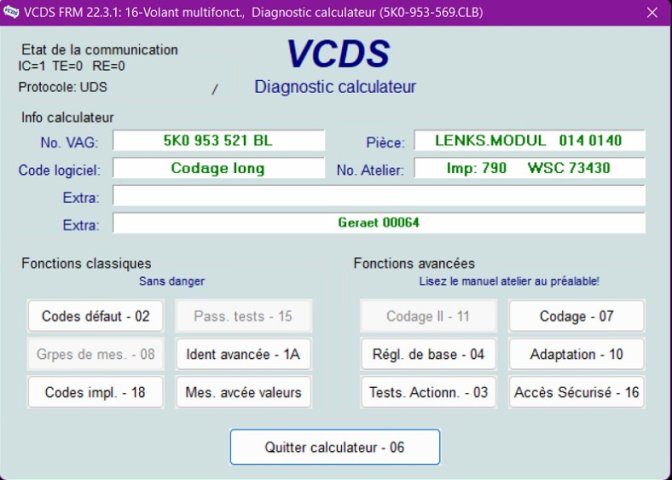Click the empty first Extra field
Viewport: 672px width, 480px height.
379,196
